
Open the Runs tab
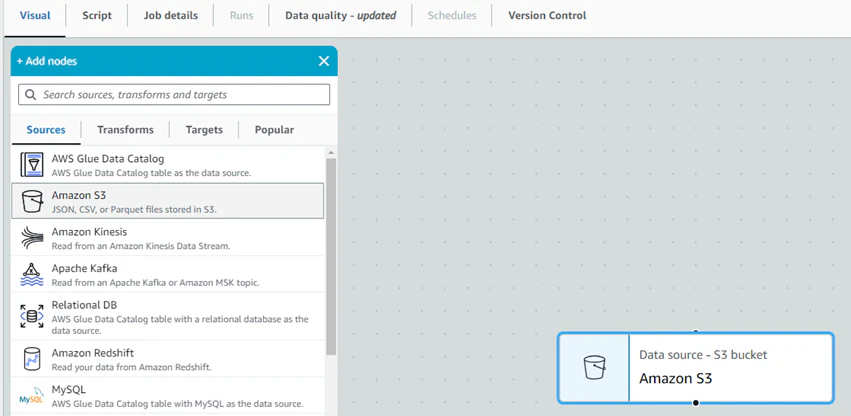coord(242,15)
